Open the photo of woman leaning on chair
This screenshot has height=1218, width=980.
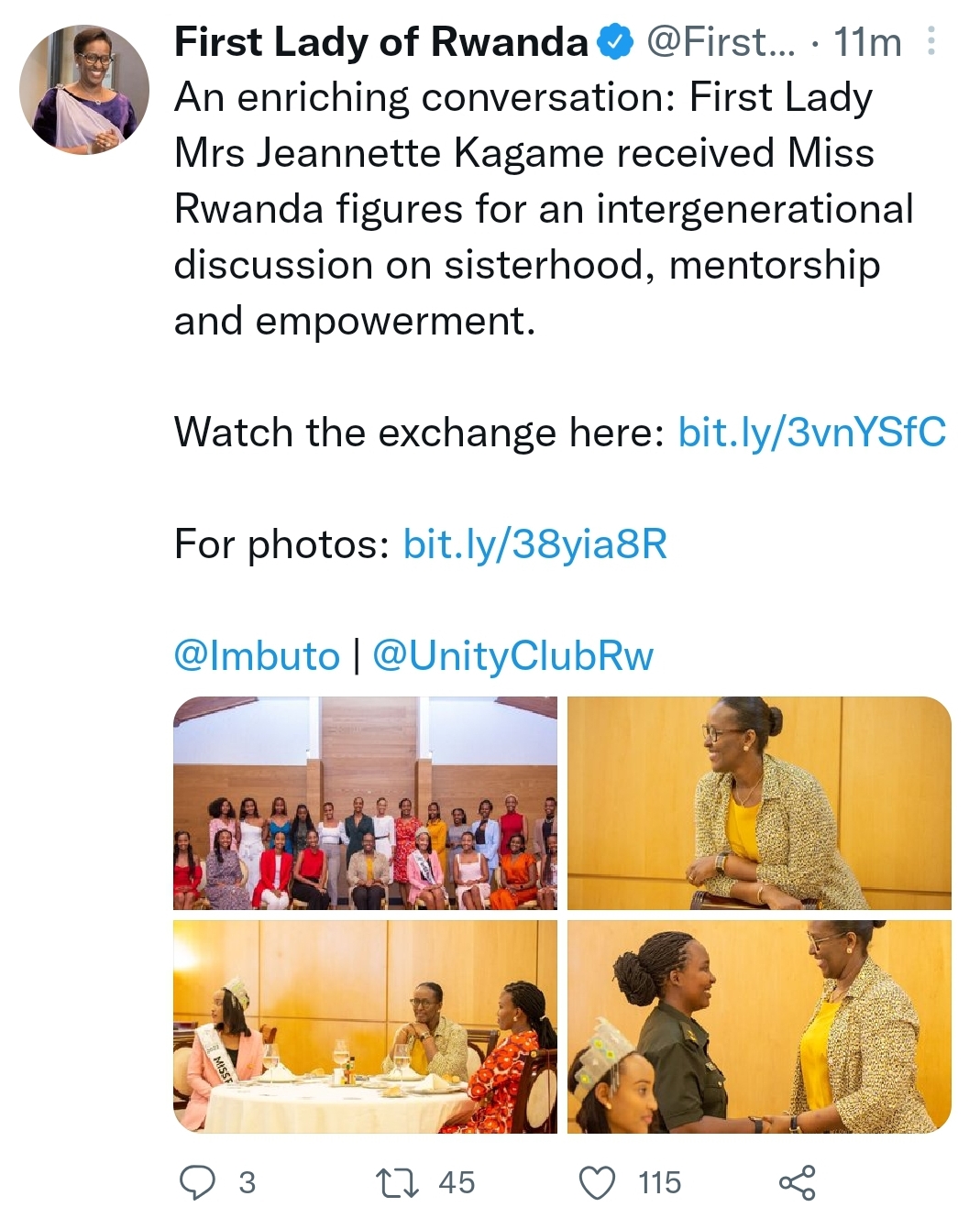759,803
